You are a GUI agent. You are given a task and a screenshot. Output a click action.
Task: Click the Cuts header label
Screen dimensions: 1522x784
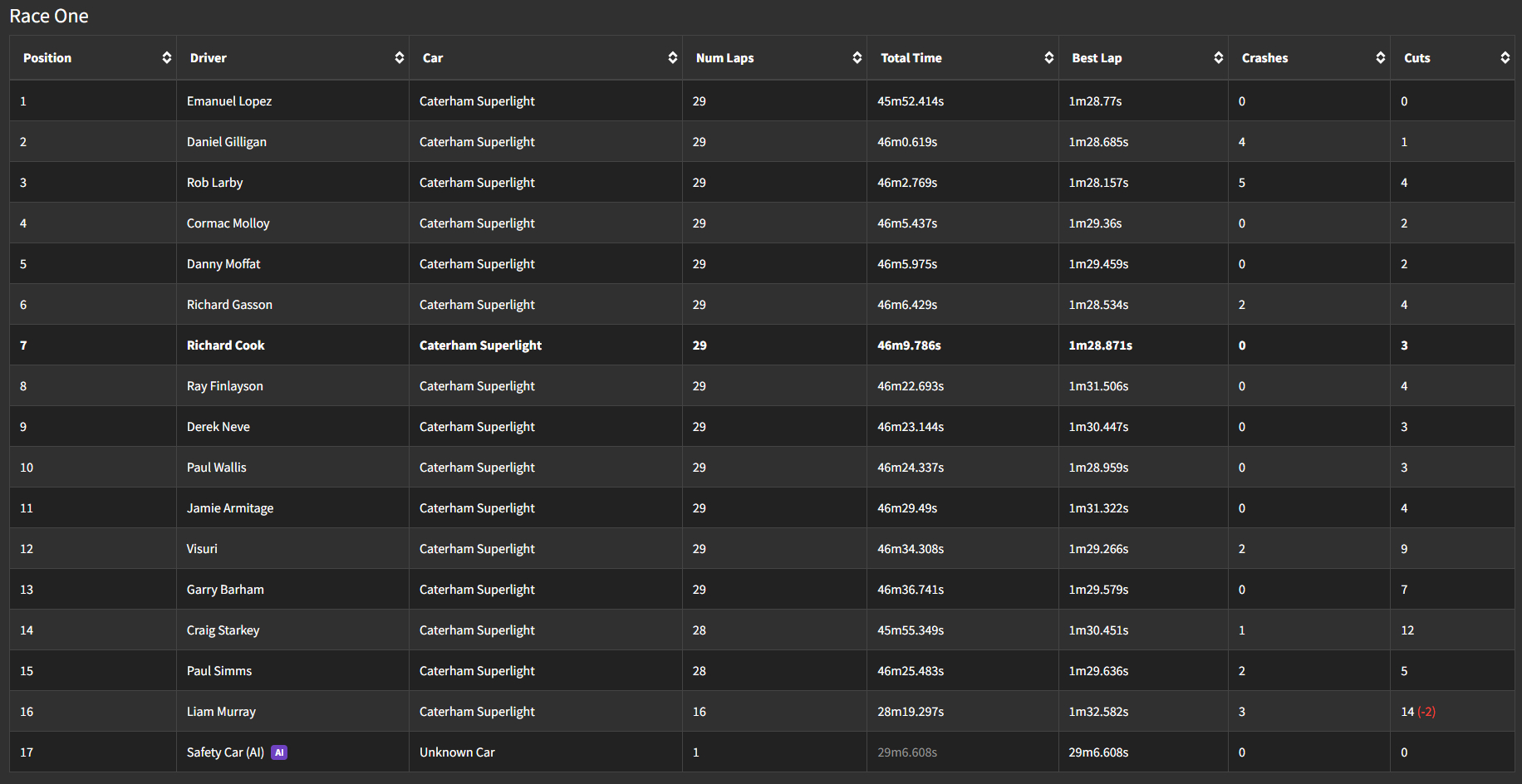tap(1417, 58)
